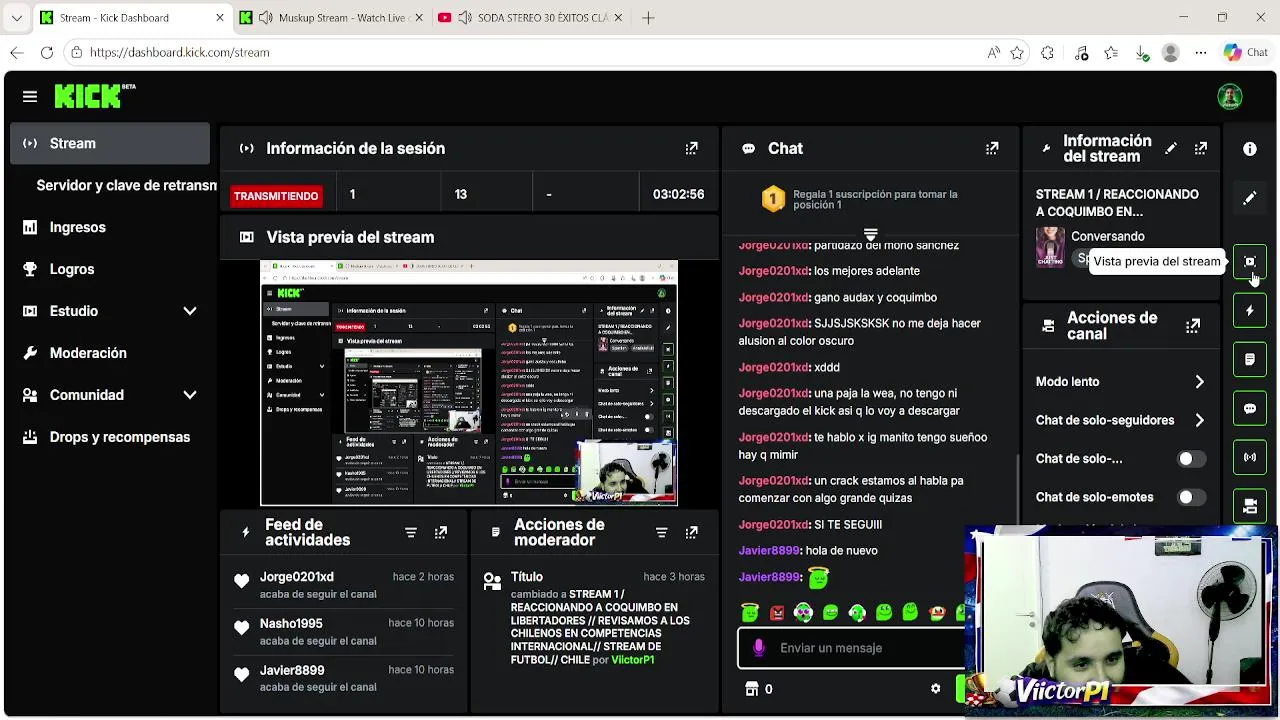Pop out the Acciones de canal panel
The height and width of the screenshot is (720, 1280).
pos(1193,326)
